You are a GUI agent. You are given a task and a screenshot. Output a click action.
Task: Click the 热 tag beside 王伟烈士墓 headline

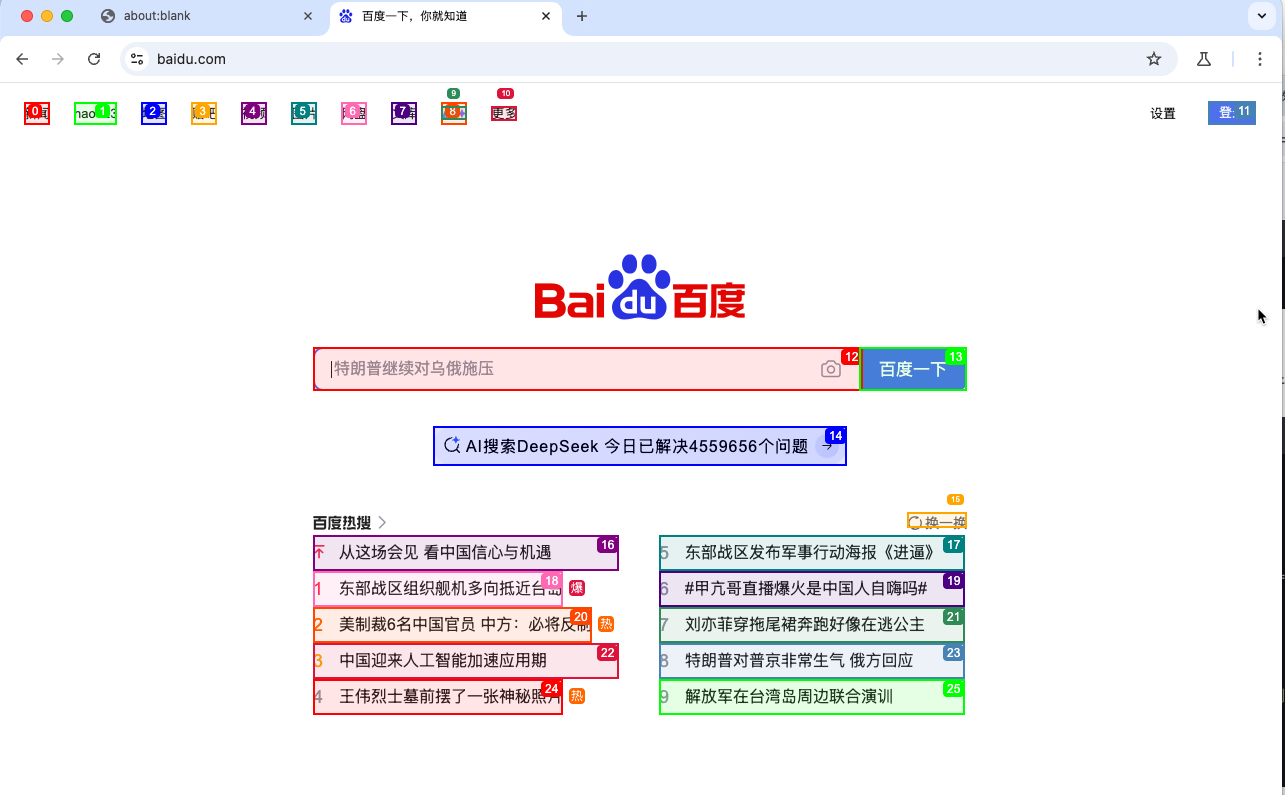(x=577, y=696)
